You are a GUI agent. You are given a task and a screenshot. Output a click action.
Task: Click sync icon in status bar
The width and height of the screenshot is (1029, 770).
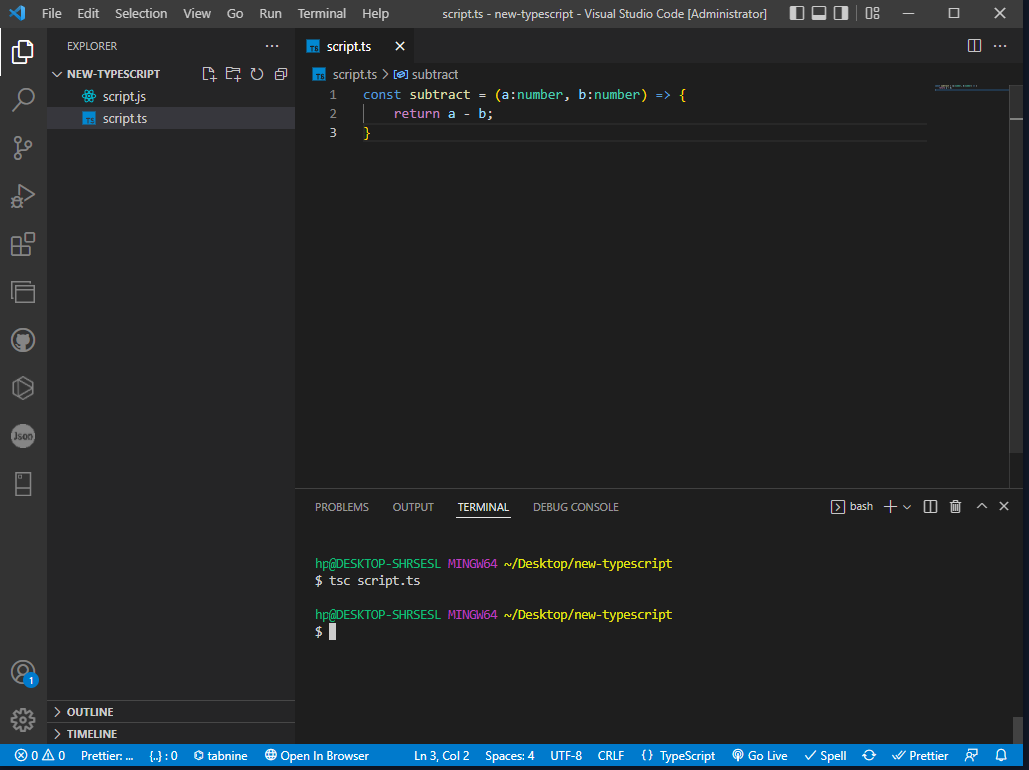pos(869,756)
